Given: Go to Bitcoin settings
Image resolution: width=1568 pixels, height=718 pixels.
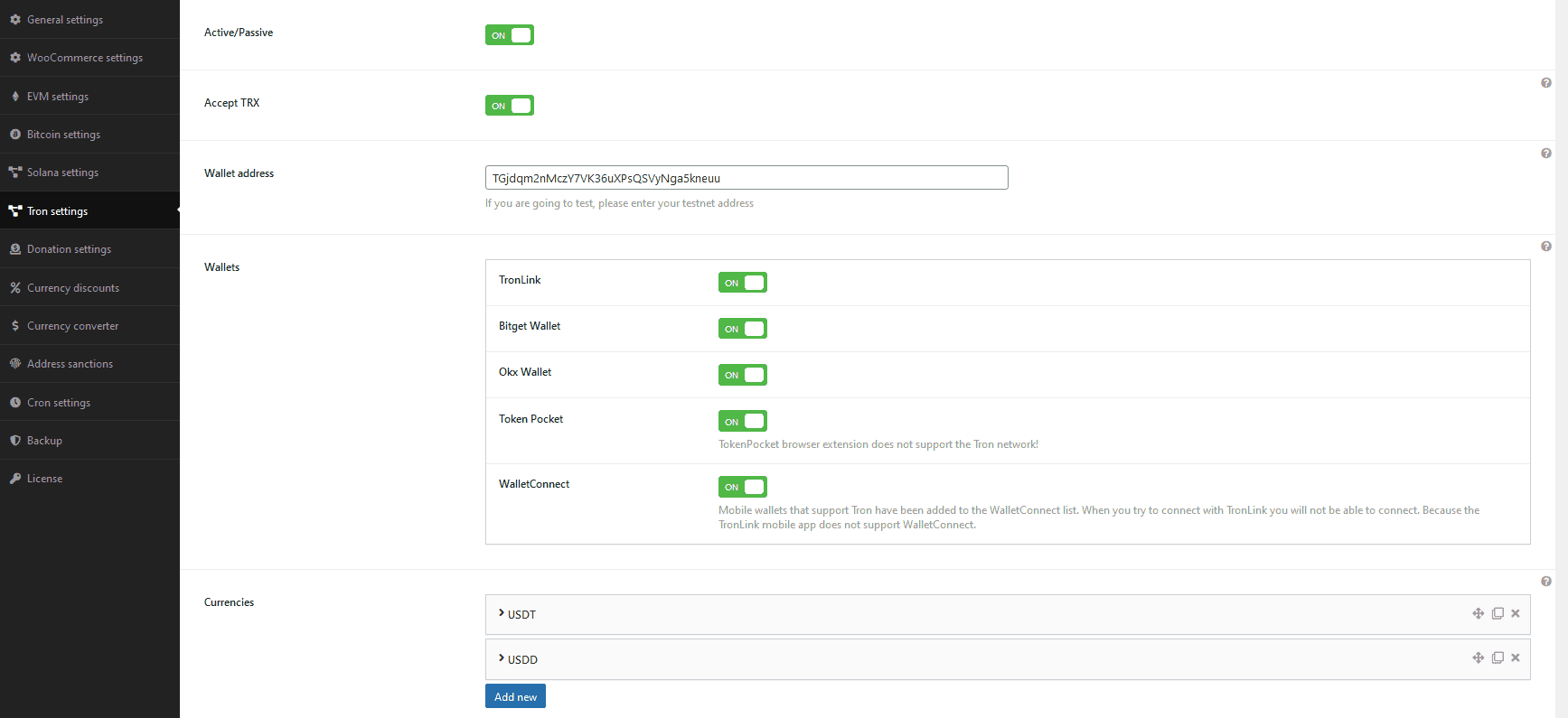Looking at the screenshot, I should click(89, 135).
